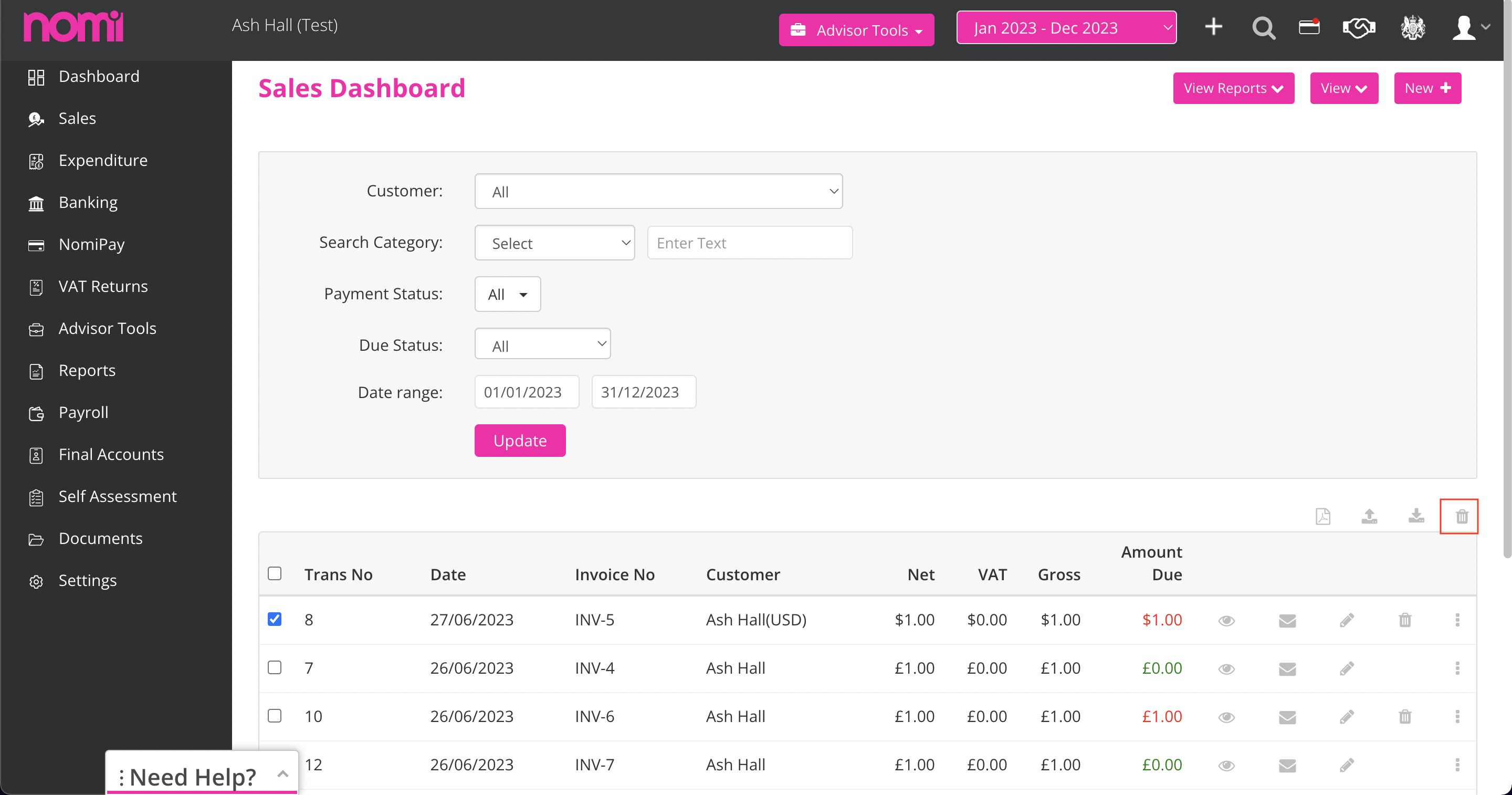Screen dimensions: 1512x795
Task: Delete invoice INV-5 row trash icon
Action: [1404, 620]
